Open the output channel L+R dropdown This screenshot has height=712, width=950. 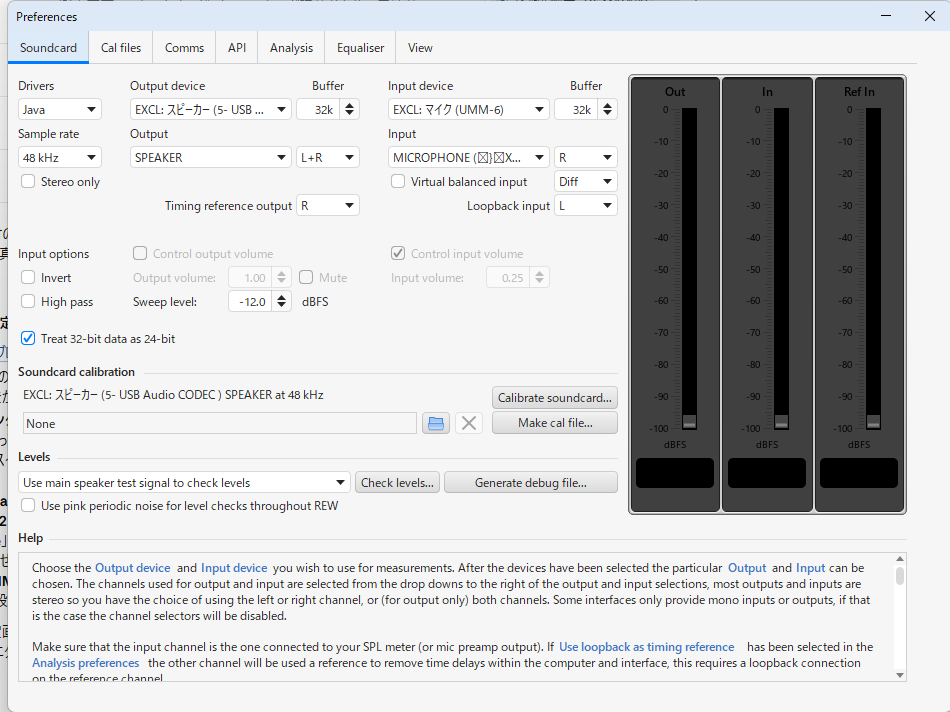(x=328, y=158)
